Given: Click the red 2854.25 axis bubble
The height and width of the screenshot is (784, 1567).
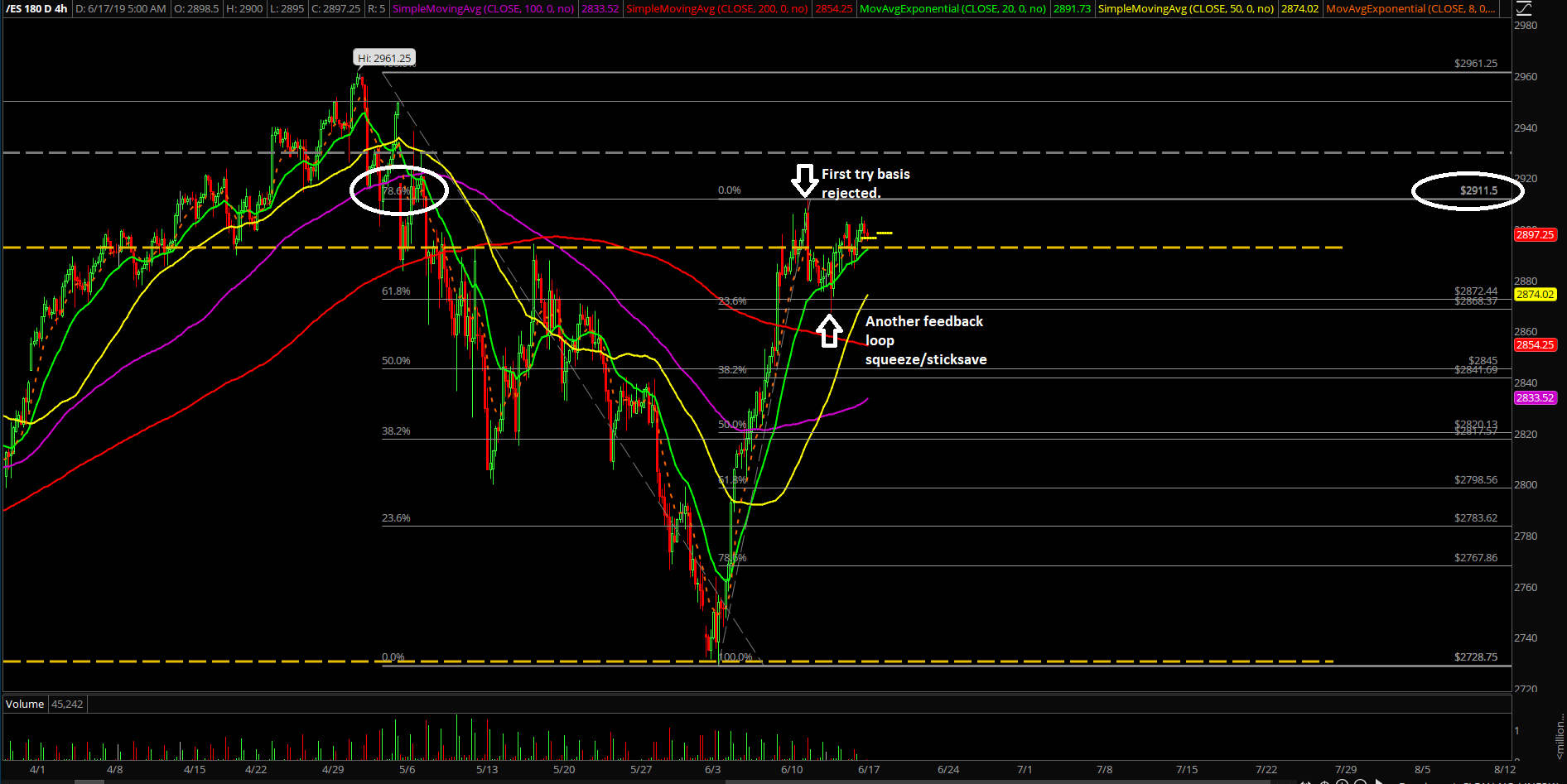Looking at the screenshot, I should [1535, 345].
